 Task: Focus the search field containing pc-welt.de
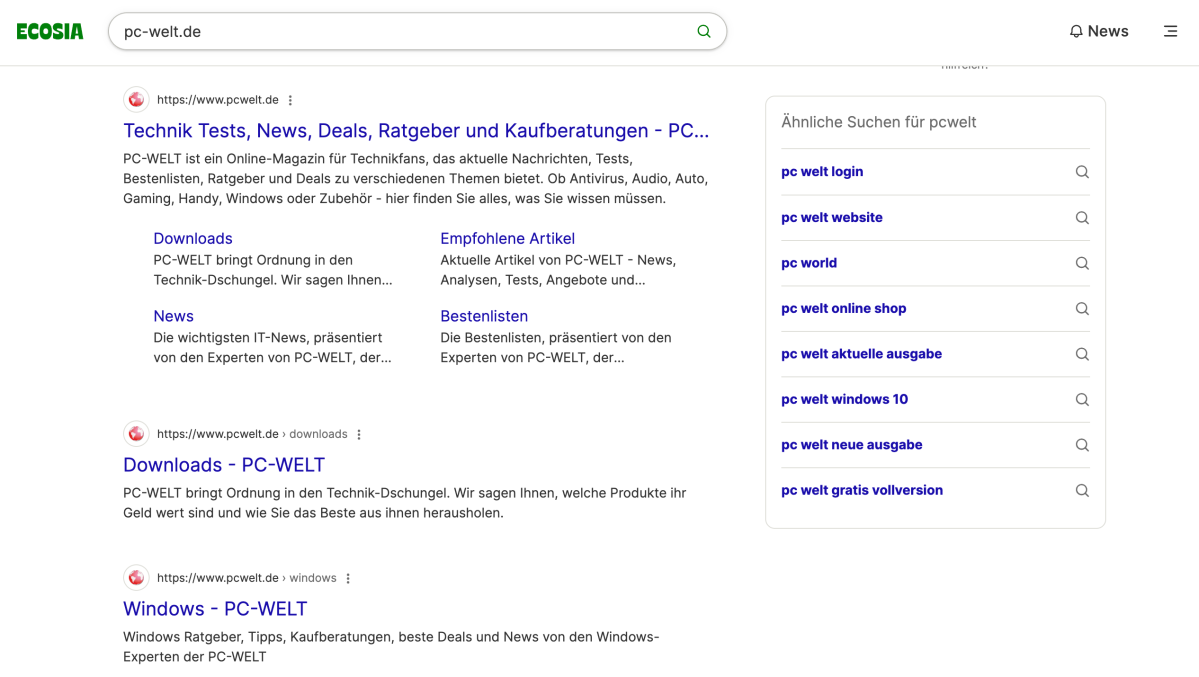click(417, 31)
